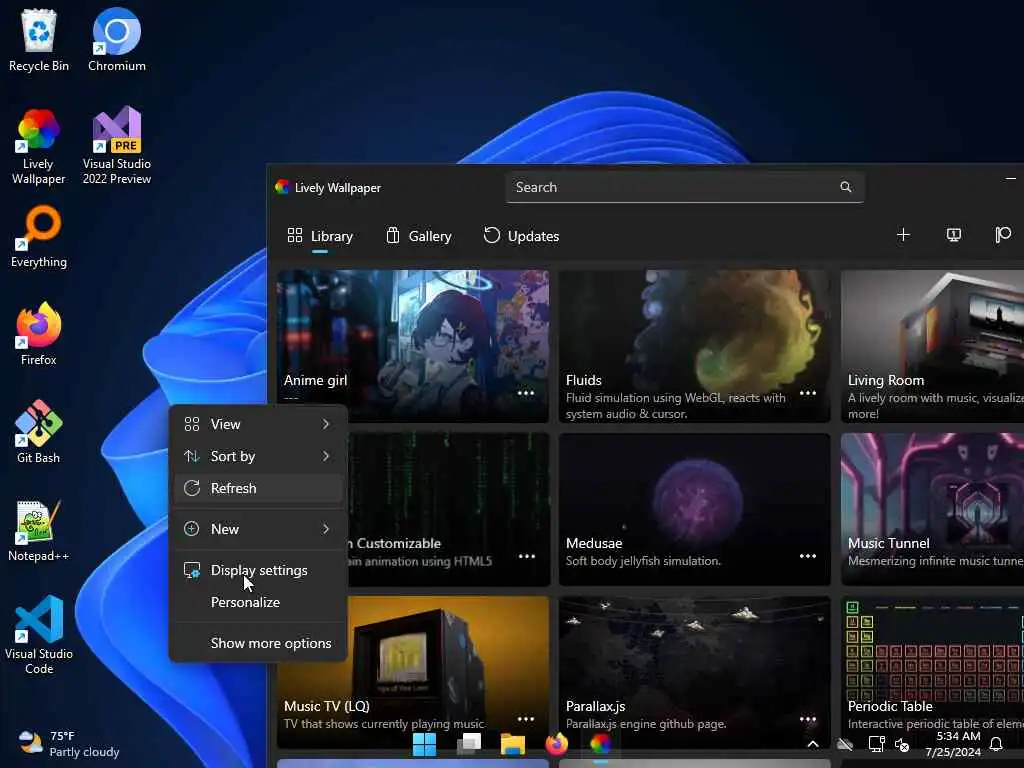1024x768 pixels.
Task: Select the Music Tunnel wallpaper thumbnail
Action: [932, 509]
